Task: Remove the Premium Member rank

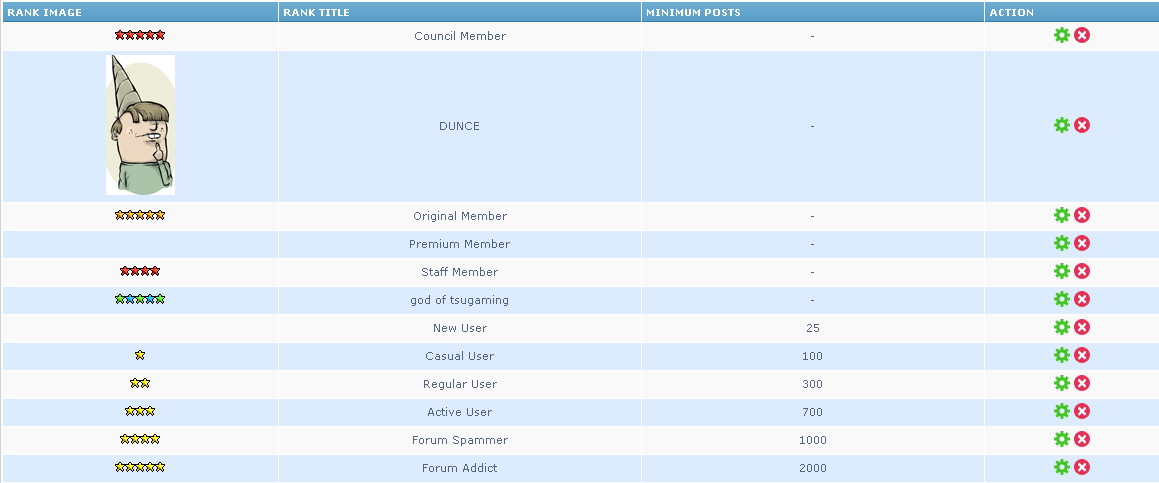Action: [1082, 243]
